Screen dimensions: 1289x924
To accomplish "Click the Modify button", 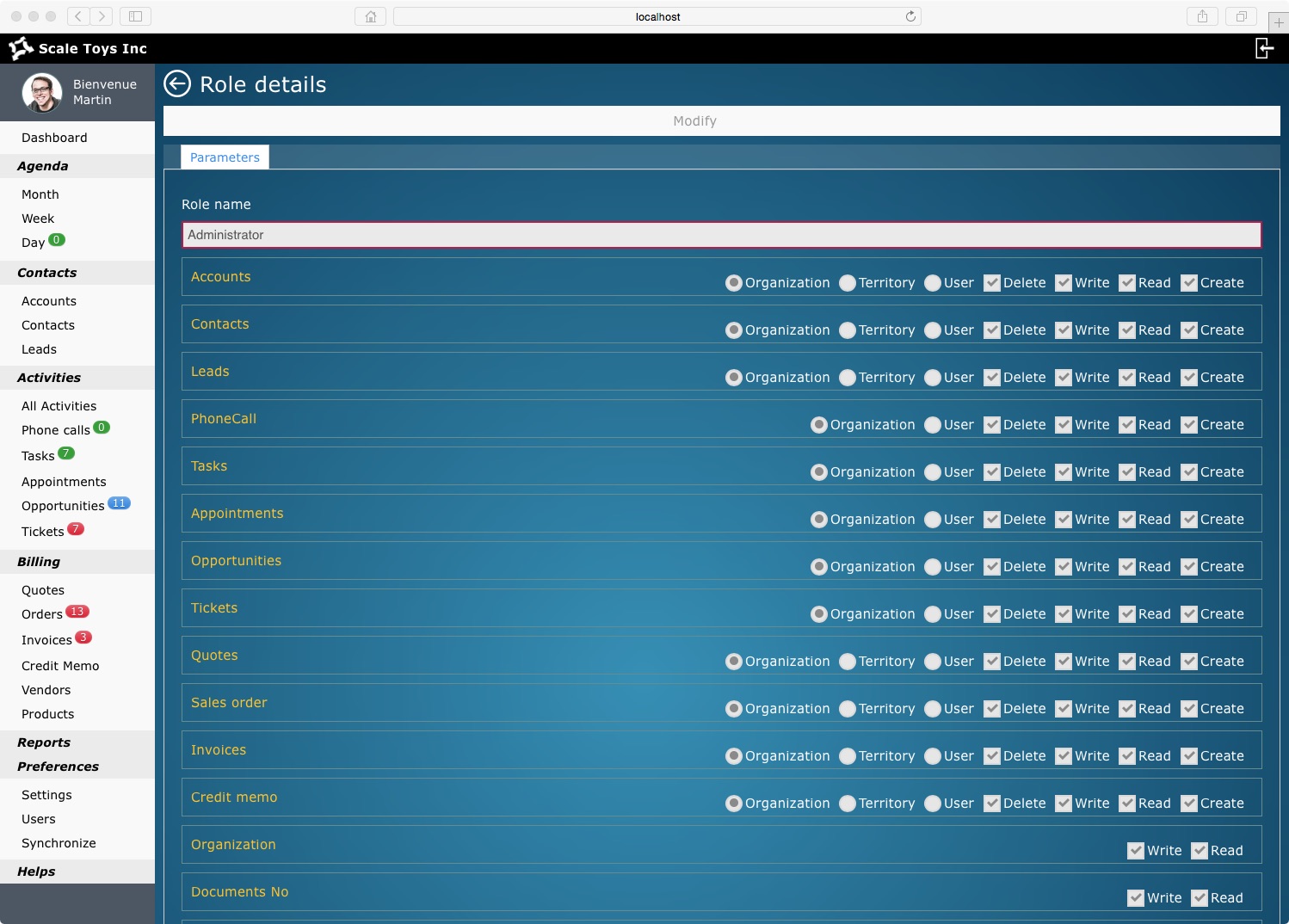I will tap(721, 120).
